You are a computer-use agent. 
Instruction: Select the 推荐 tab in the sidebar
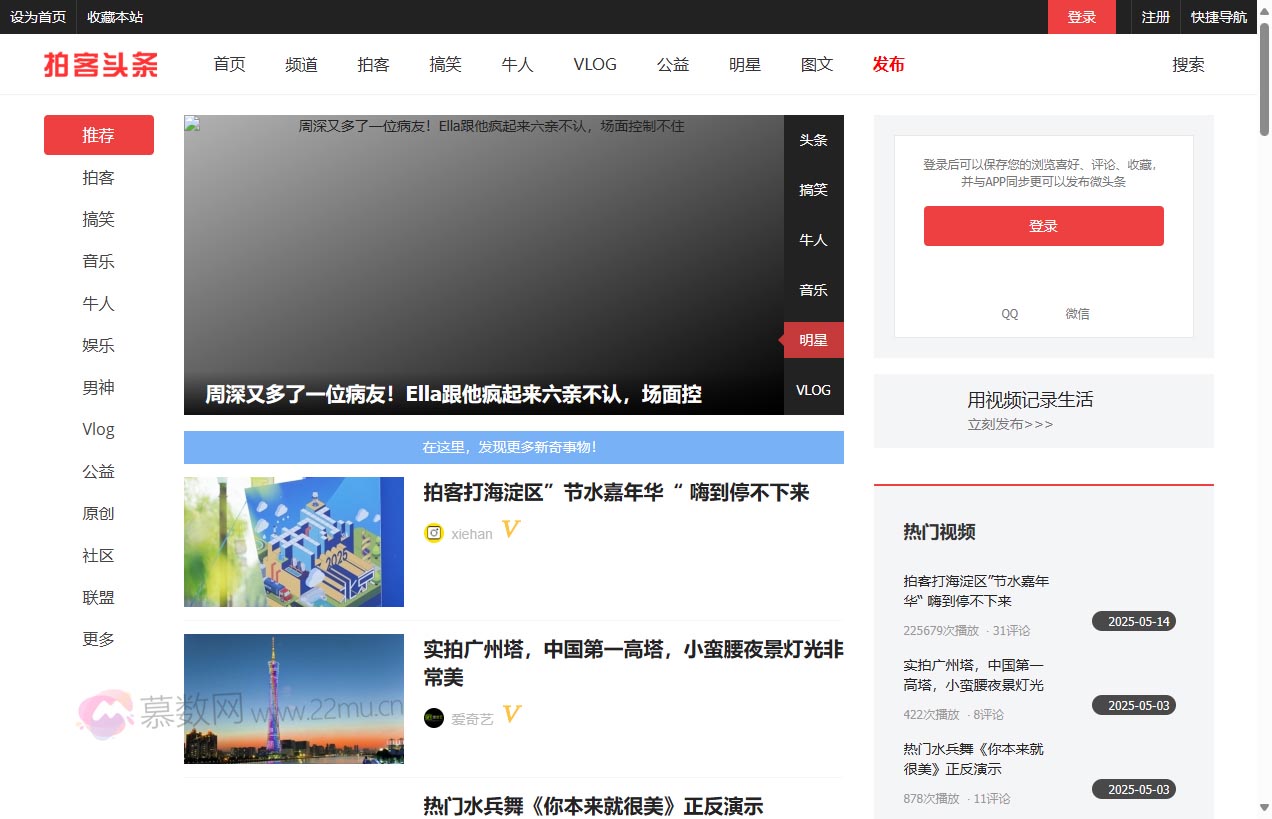coord(98,135)
